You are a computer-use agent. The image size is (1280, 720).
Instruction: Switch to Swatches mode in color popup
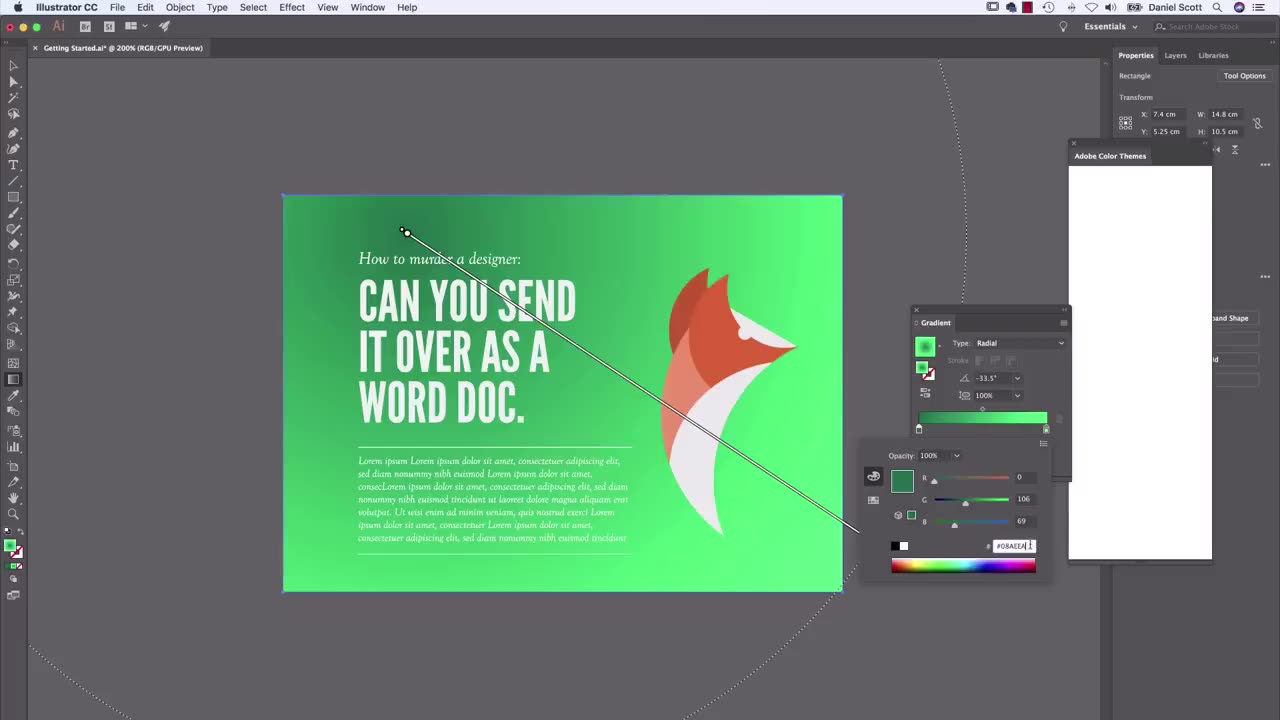coord(873,500)
